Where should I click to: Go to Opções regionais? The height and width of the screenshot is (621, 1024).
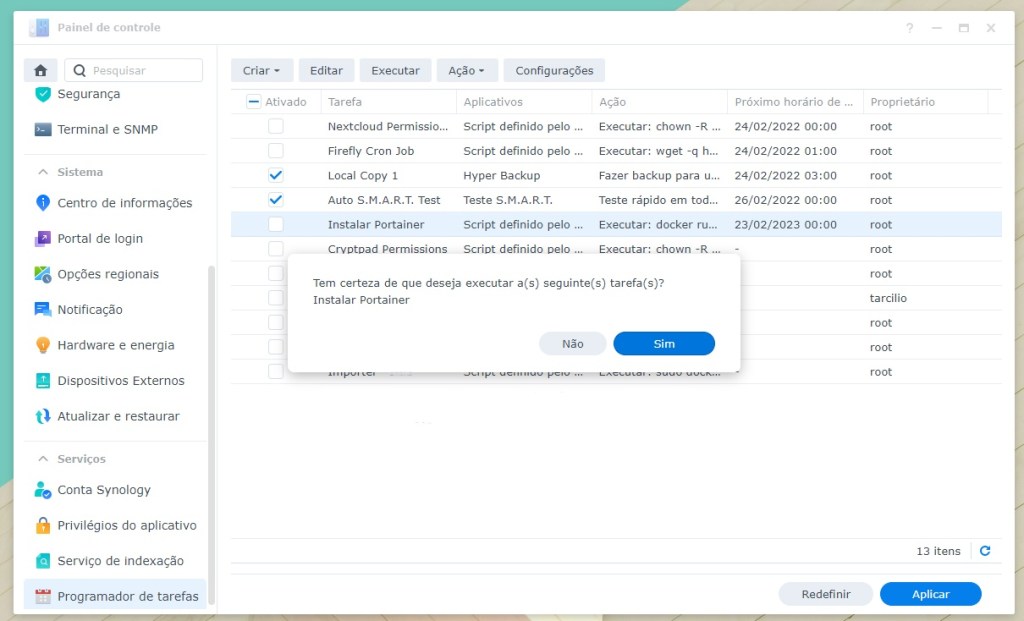click(x=108, y=274)
